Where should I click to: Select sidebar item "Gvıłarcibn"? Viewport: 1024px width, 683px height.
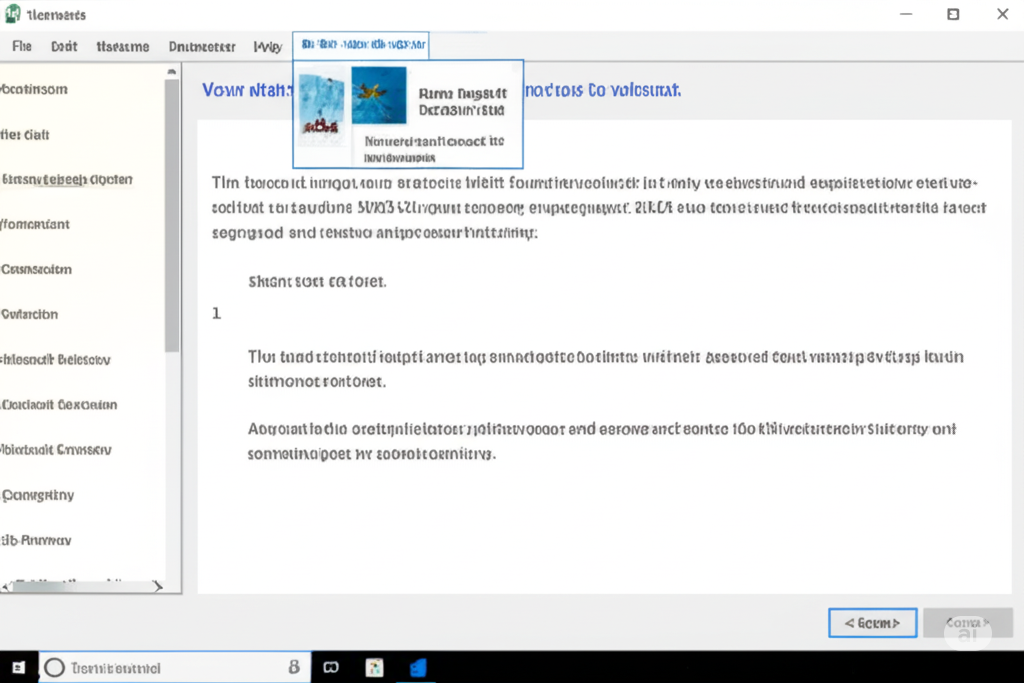point(29,314)
